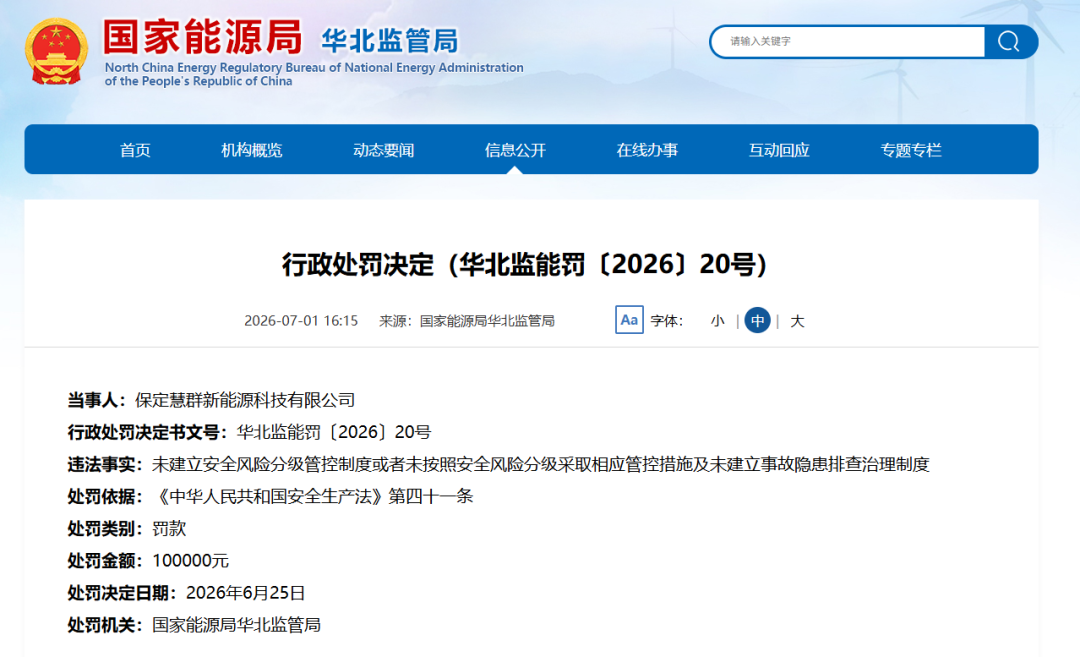This screenshot has width=1080, height=657.
Task: Click the Aa font size icon
Action: [629, 320]
